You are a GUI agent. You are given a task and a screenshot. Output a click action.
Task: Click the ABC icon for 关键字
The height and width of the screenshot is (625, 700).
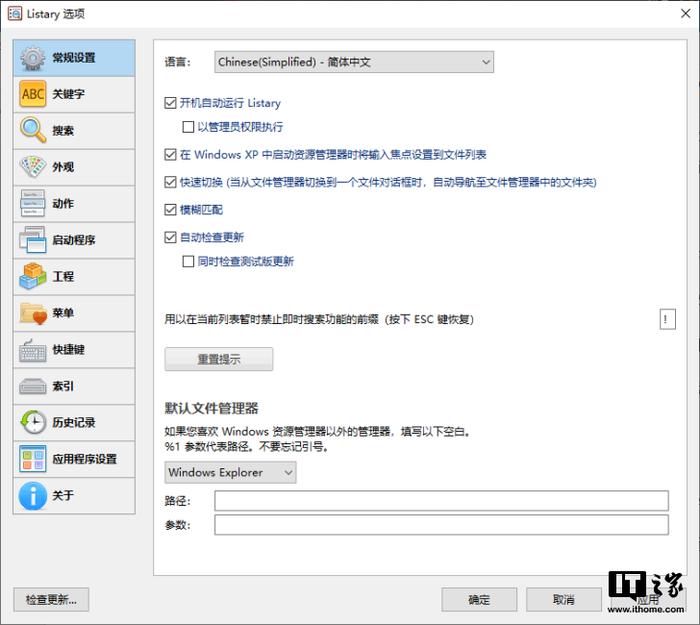tap(33, 94)
